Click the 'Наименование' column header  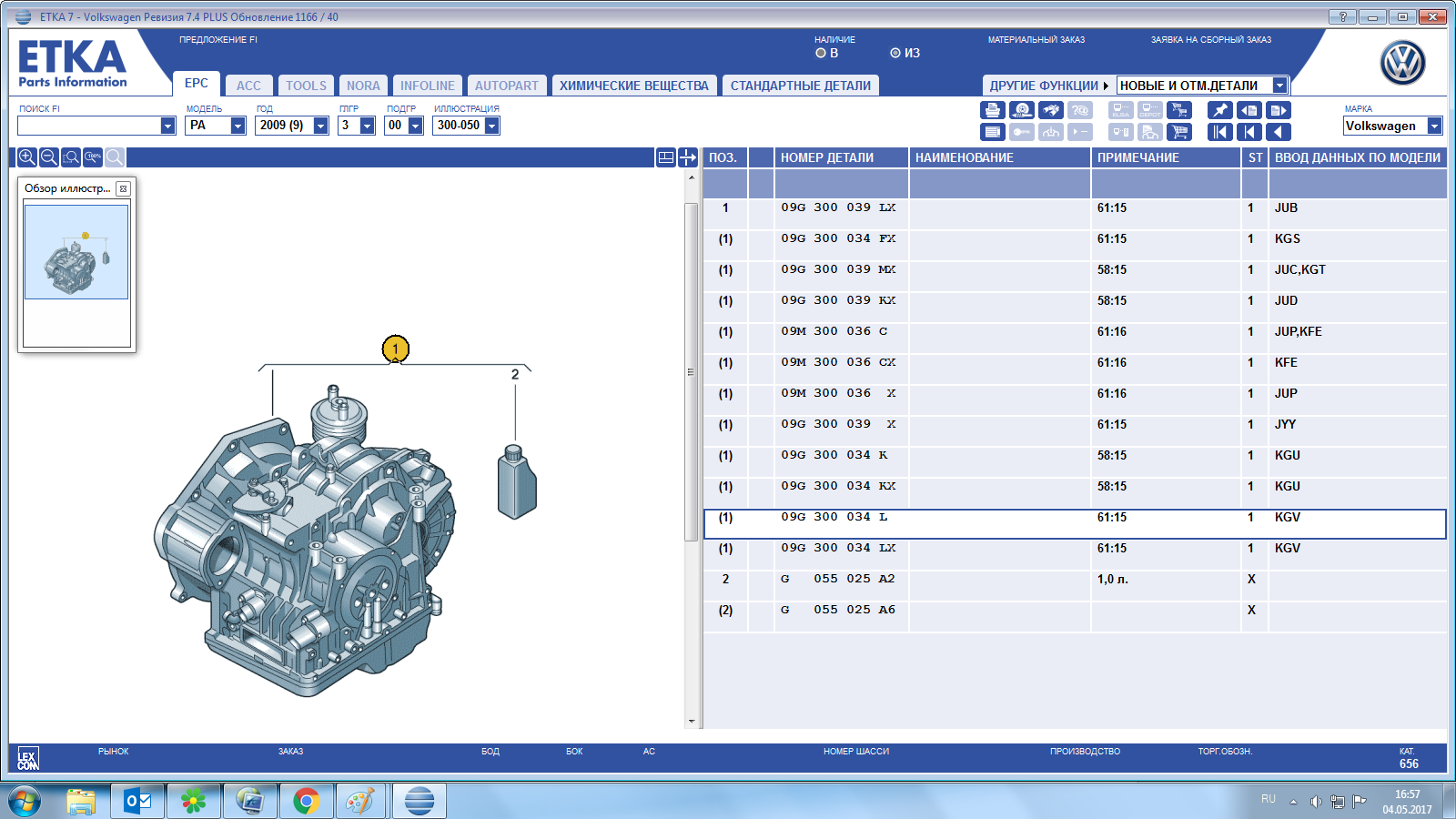coord(1000,157)
